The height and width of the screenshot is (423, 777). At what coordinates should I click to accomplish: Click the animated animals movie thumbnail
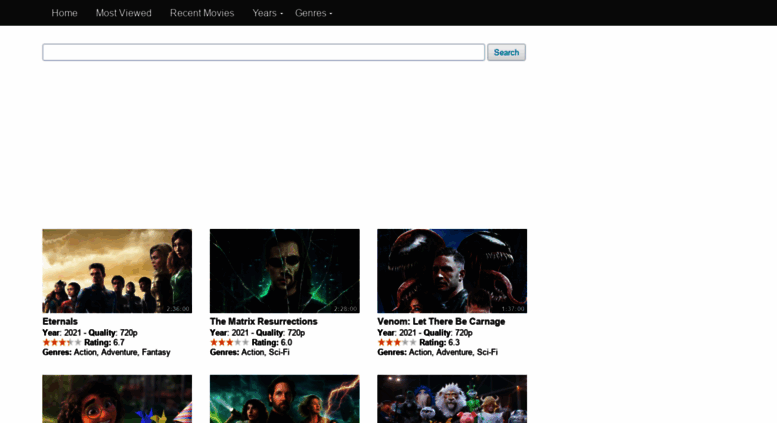point(452,399)
